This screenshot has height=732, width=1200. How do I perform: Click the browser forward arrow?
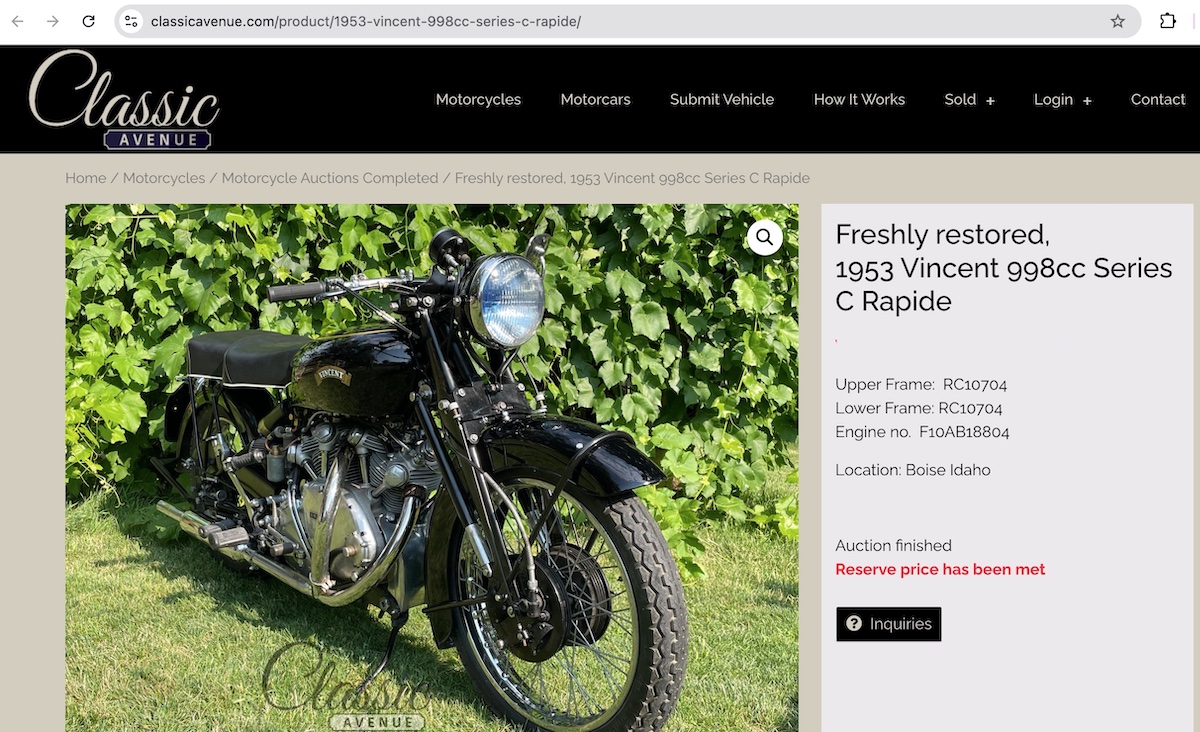52,21
